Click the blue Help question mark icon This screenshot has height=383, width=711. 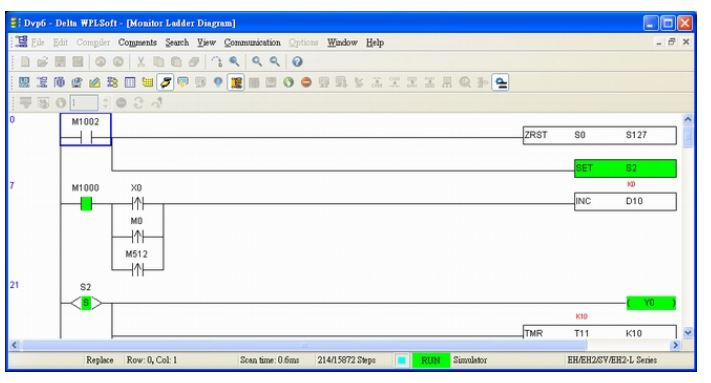297,62
